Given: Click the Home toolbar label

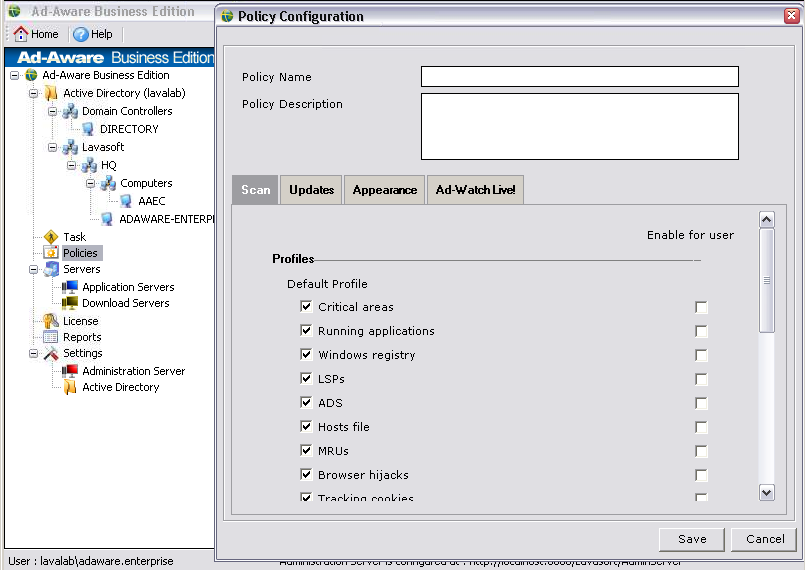Looking at the screenshot, I should pos(45,34).
